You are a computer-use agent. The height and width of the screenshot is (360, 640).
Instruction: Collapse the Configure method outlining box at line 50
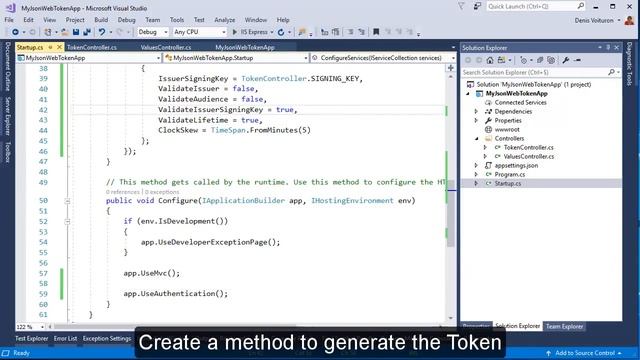click(67, 201)
